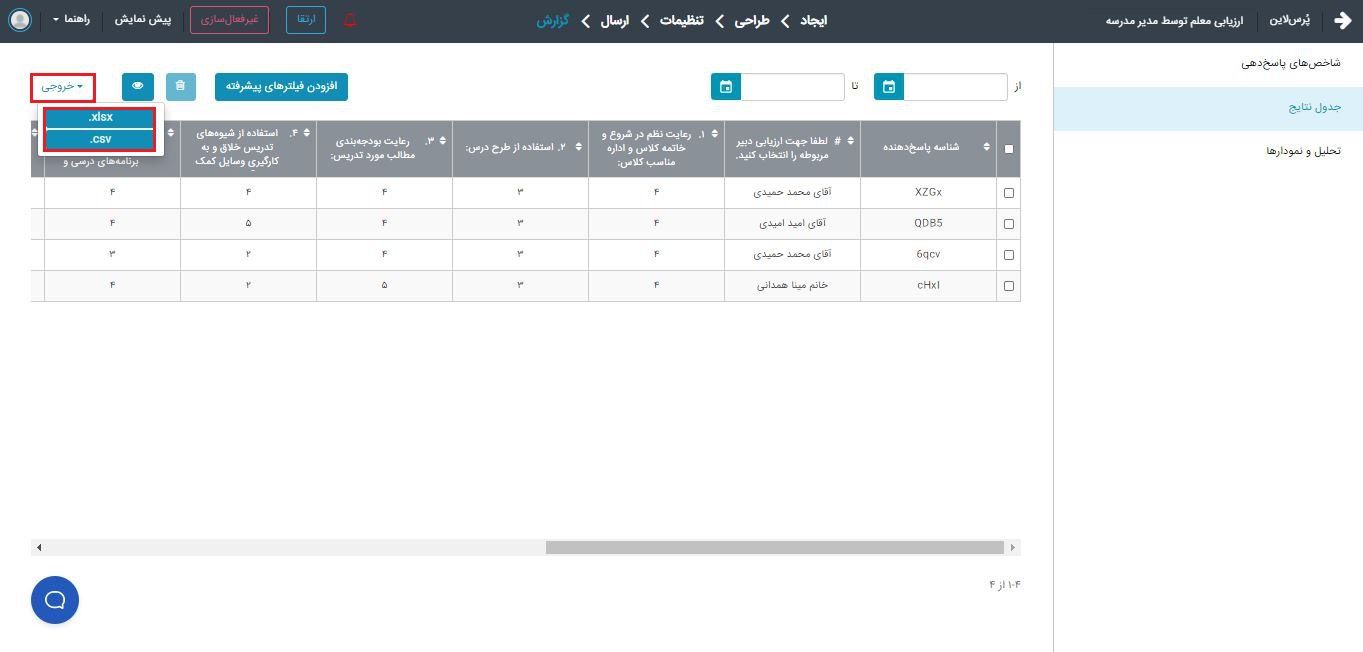1363x652 pixels.
Task: Check the select-all header checkbox
Action: [1008, 149]
